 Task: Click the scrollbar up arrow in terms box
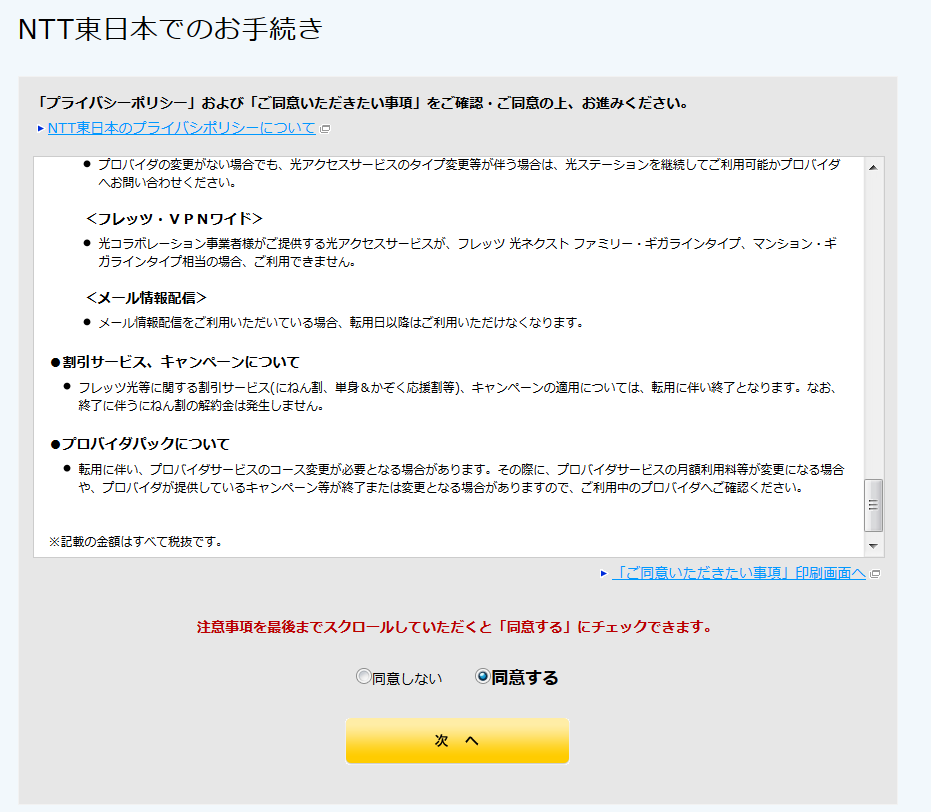pos(873,167)
